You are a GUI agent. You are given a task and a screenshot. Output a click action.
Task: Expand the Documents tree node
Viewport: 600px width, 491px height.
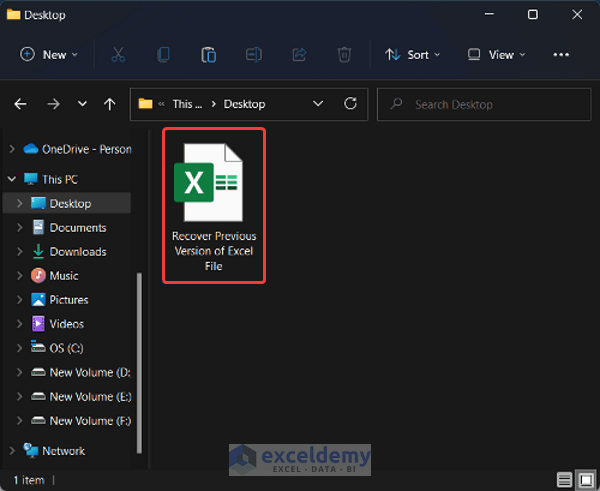tap(20, 227)
